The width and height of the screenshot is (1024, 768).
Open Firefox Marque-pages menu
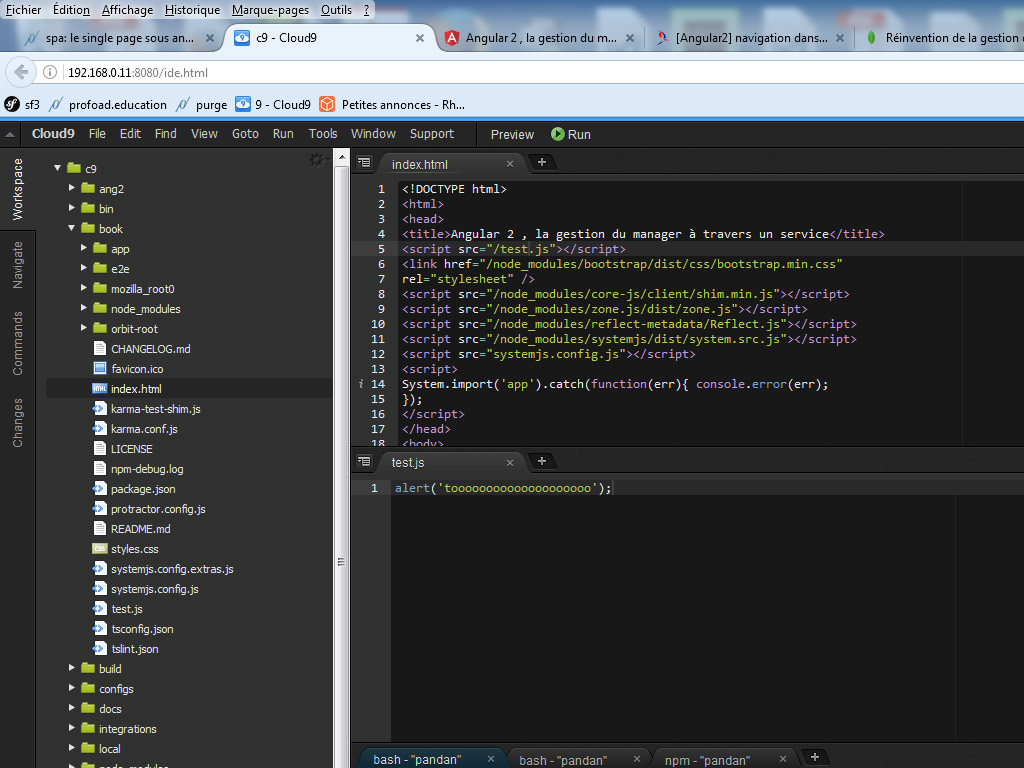tap(271, 10)
